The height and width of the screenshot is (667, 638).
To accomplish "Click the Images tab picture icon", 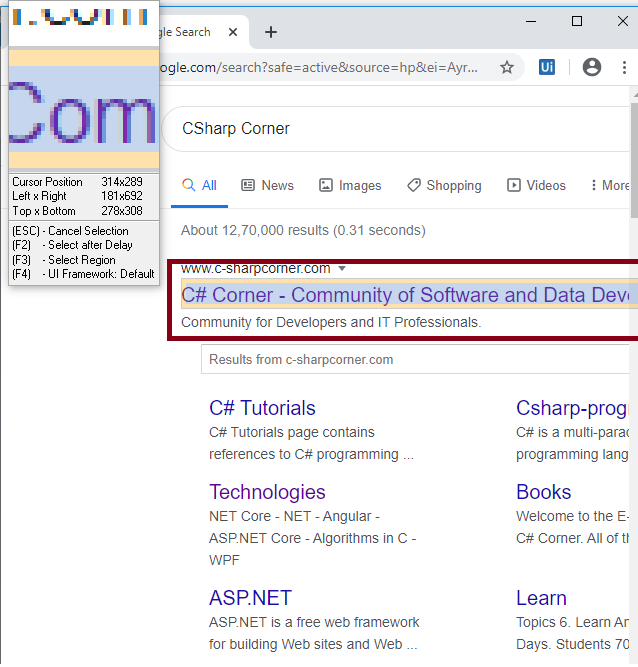I will click(x=326, y=185).
